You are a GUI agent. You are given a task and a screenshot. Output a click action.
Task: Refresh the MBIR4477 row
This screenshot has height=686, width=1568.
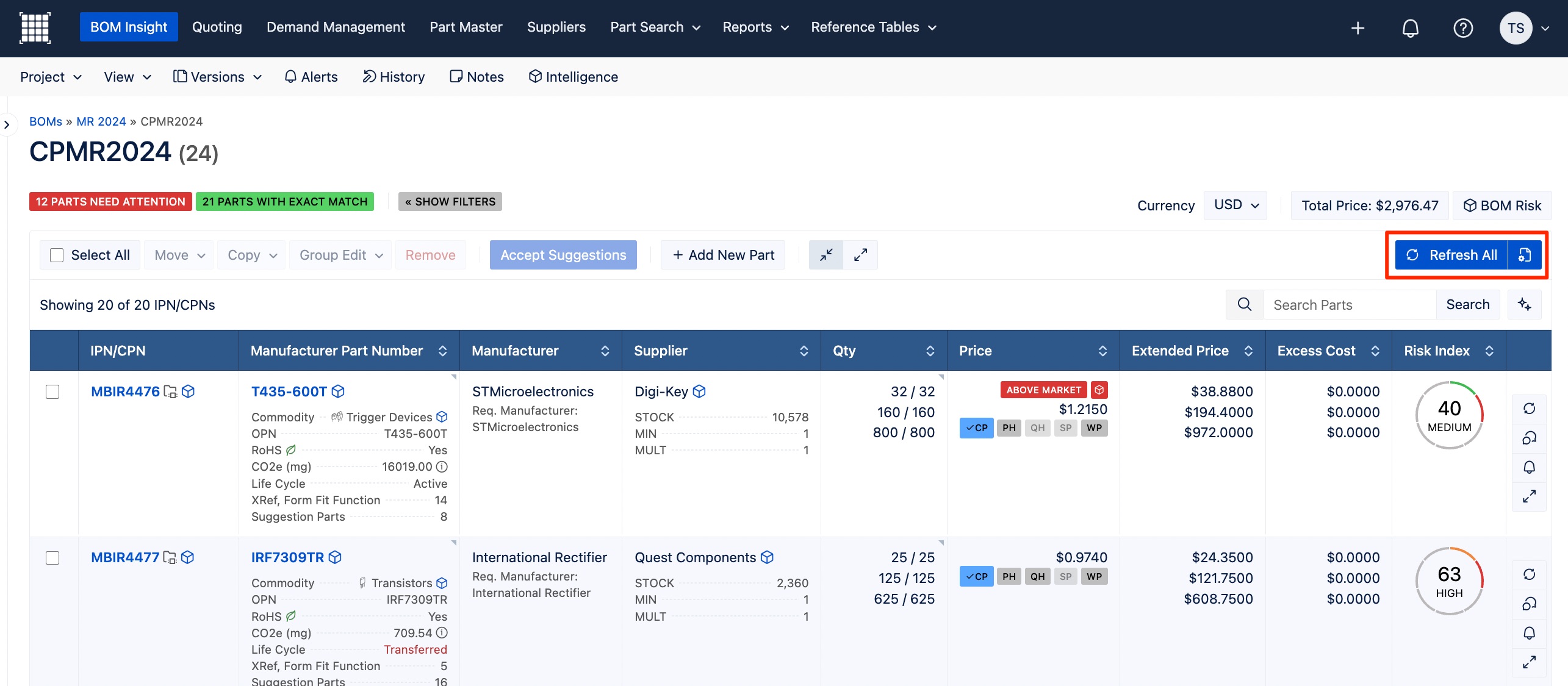coord(1529,574)
